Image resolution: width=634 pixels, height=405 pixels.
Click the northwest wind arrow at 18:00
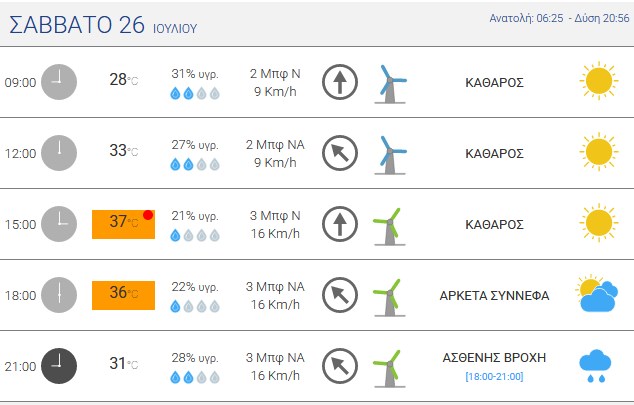340,295
